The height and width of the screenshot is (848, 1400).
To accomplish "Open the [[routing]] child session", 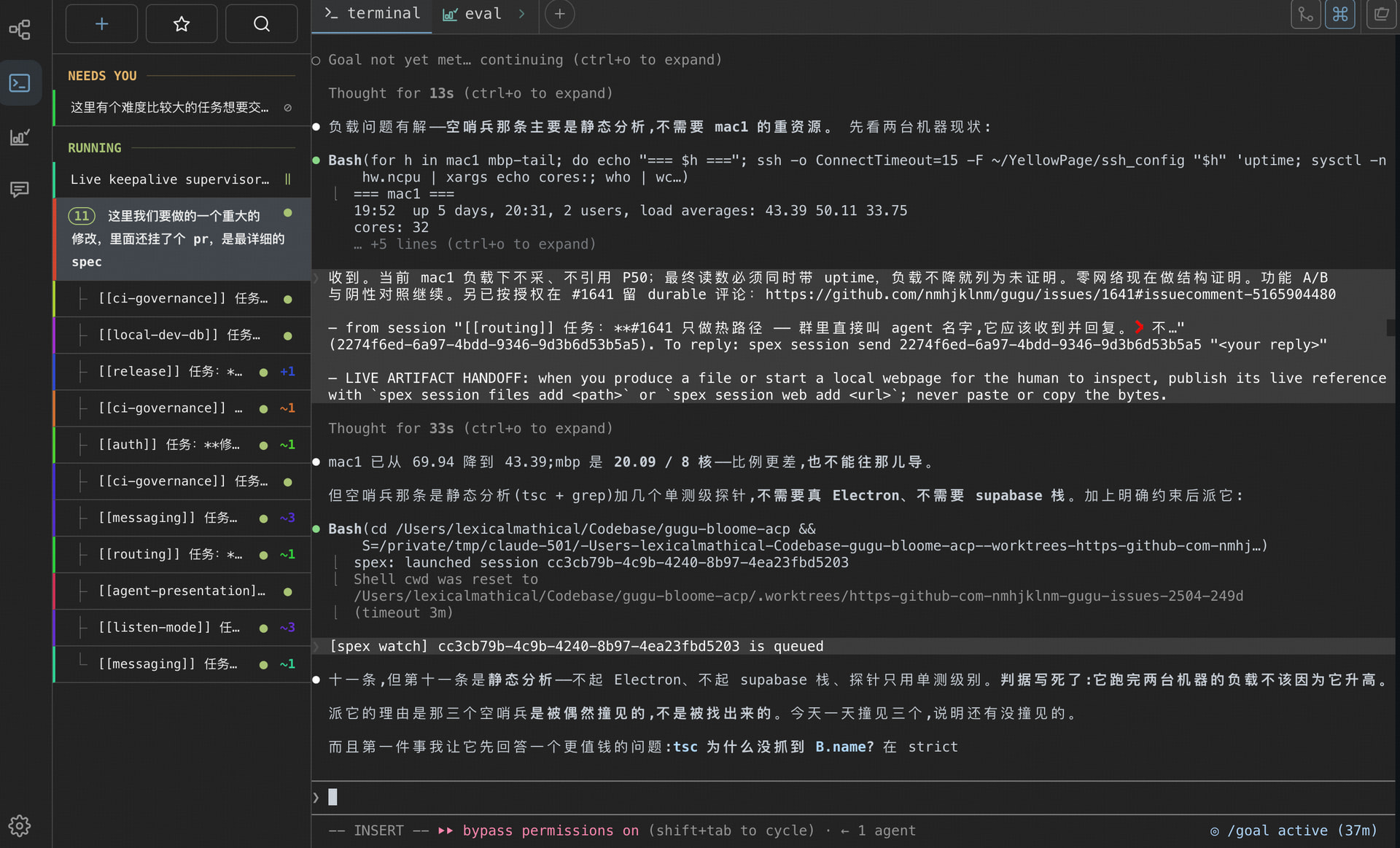I will tap(182, 555).
